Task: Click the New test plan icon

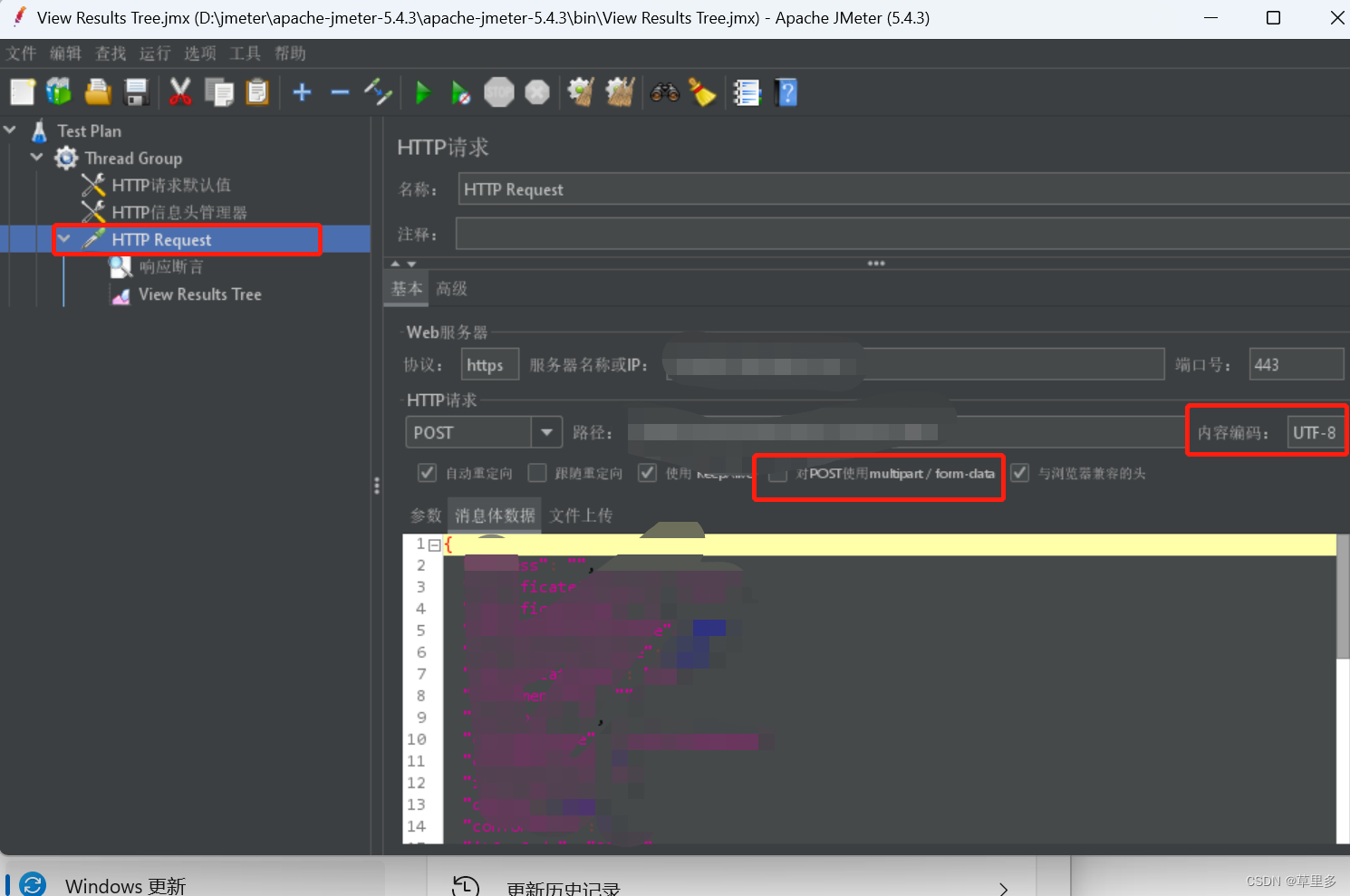Action: (23, 92)
